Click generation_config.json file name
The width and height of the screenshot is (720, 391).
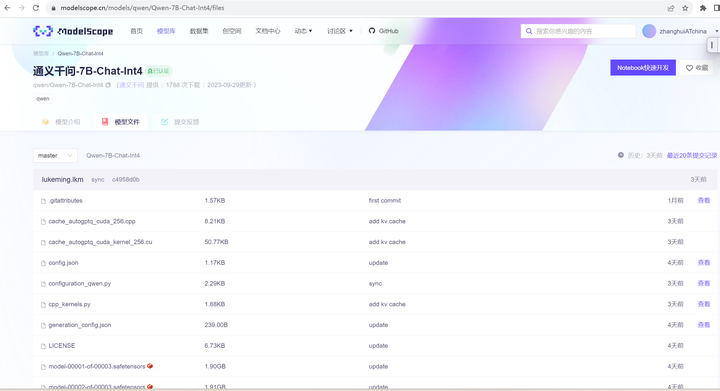point(80,325)
